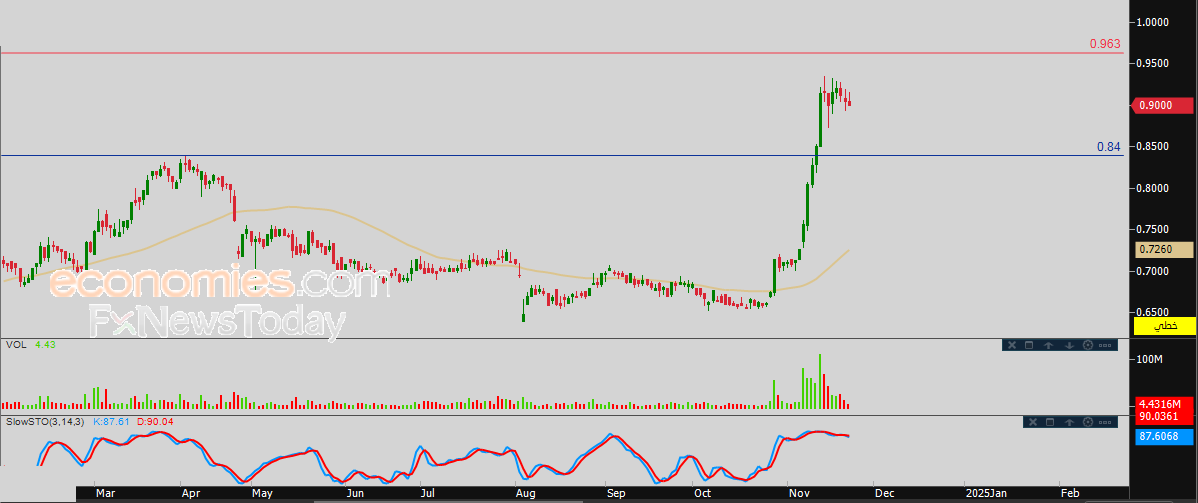The width and height of the screenshot is (1198, 503).
Task: Close the VOL indicator panel
Action: [x=1011, y=346]
